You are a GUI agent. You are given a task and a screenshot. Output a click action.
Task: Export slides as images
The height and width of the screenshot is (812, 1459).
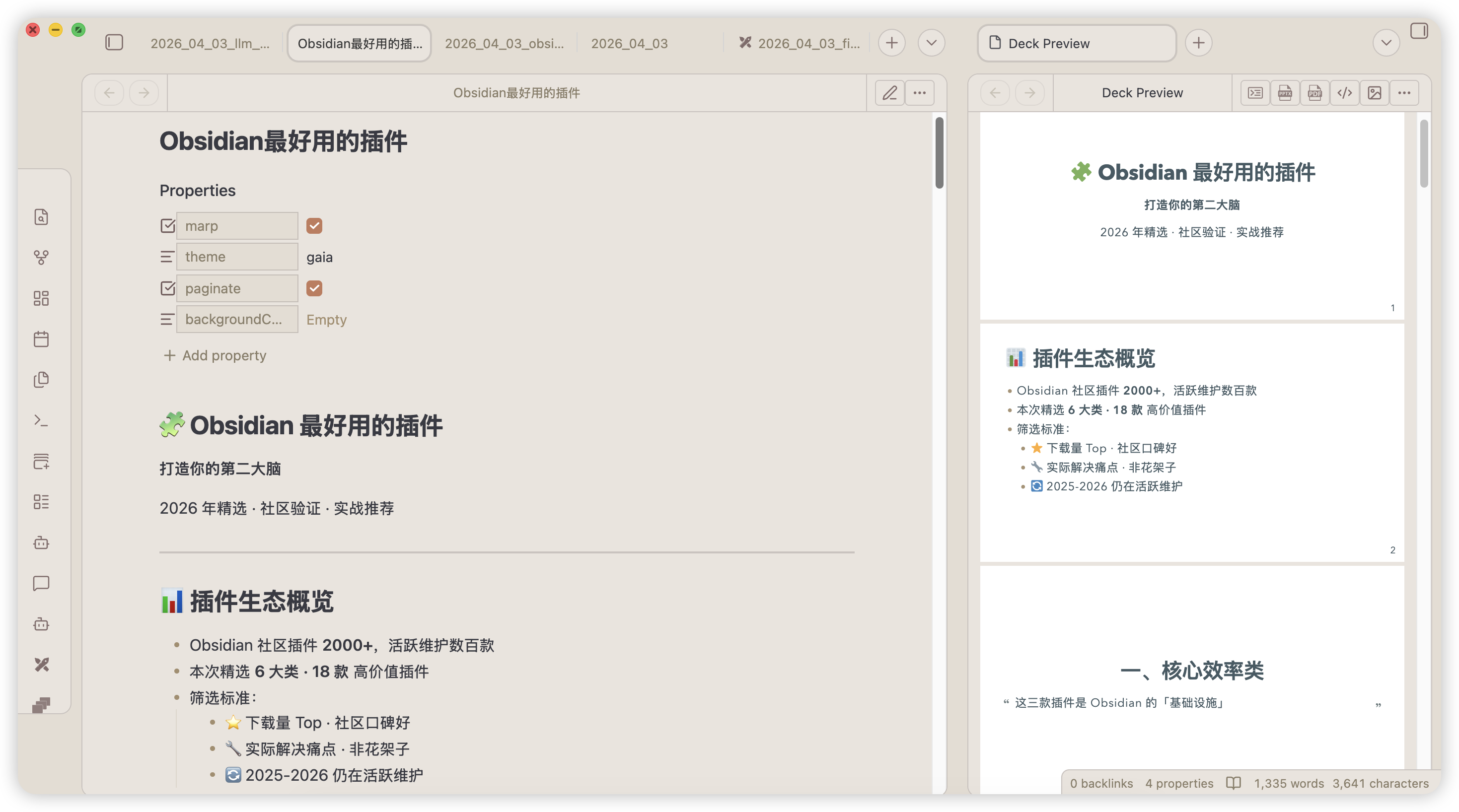(1374, 93)
